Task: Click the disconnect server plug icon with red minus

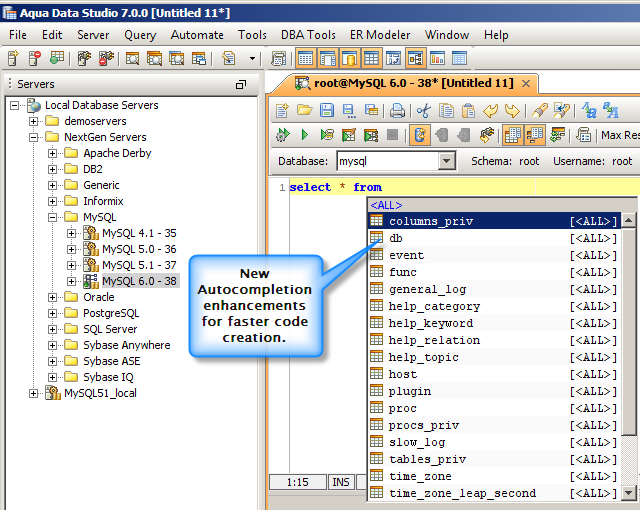Action: pos(106,58)
